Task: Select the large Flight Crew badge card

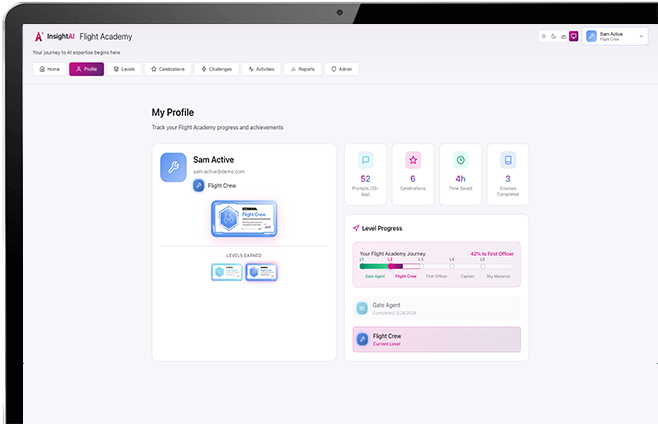Action: coord(244,219)
